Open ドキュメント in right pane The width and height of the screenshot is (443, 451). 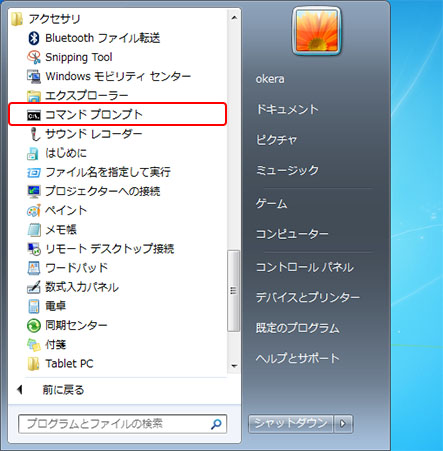(287, 109)
